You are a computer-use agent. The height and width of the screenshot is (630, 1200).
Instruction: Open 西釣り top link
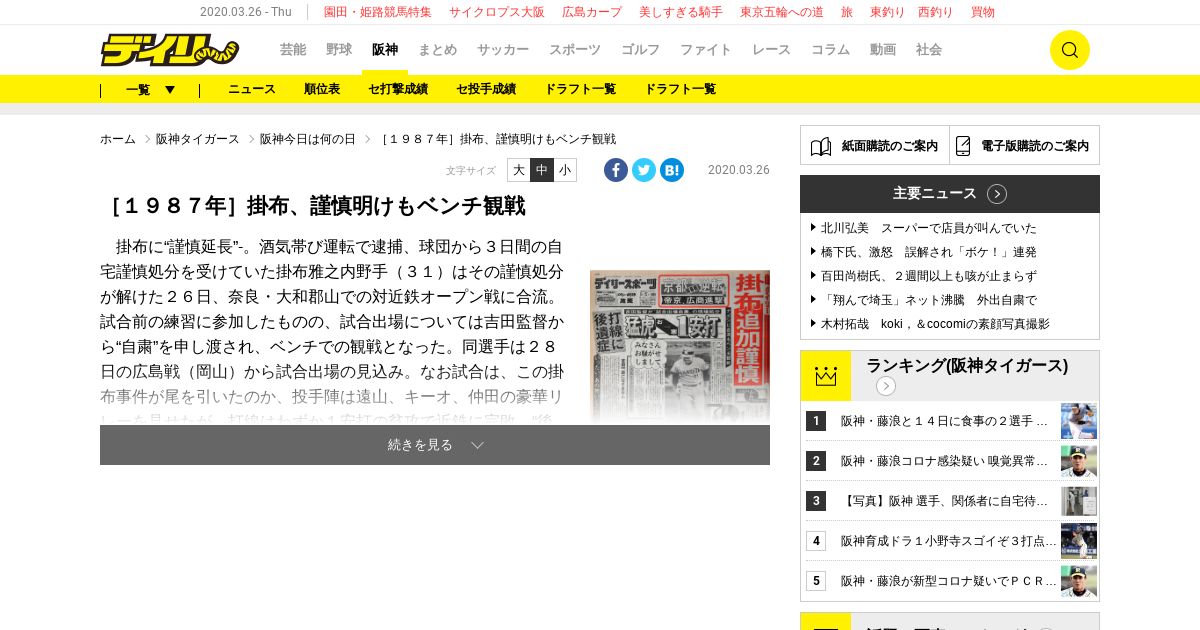click(935, 12)
